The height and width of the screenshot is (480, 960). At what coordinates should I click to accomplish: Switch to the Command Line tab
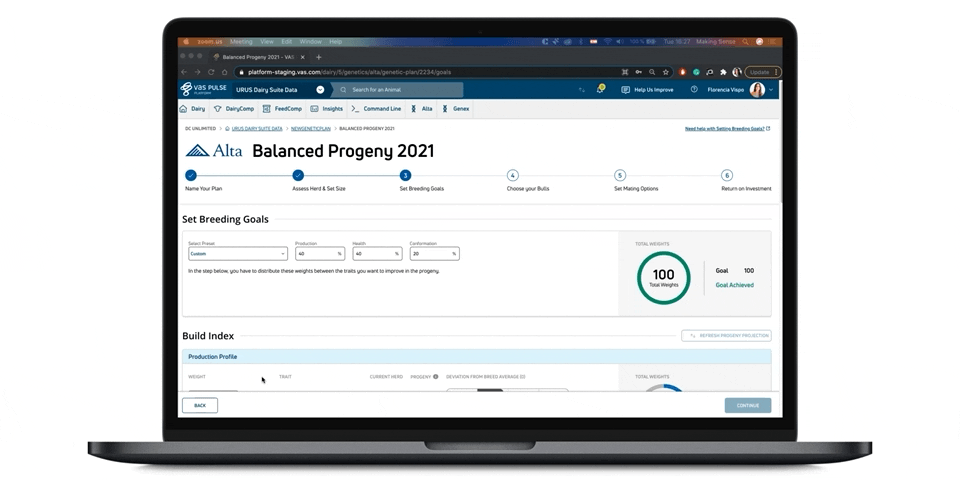point(376,109)
